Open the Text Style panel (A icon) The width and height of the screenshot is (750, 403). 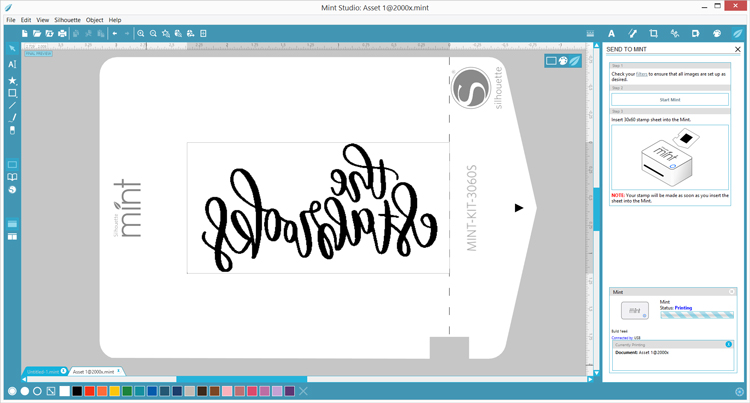click(611, 33)
